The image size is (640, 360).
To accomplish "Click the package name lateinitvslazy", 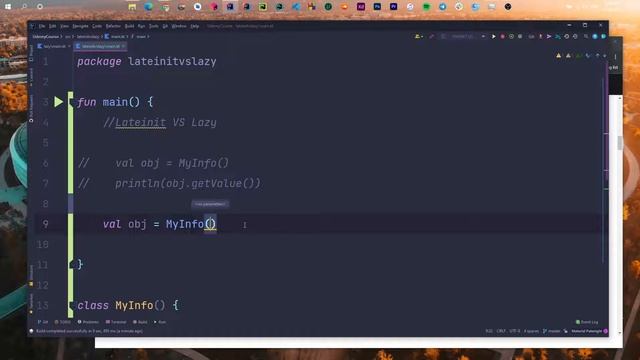I will [x=172, y=62].
